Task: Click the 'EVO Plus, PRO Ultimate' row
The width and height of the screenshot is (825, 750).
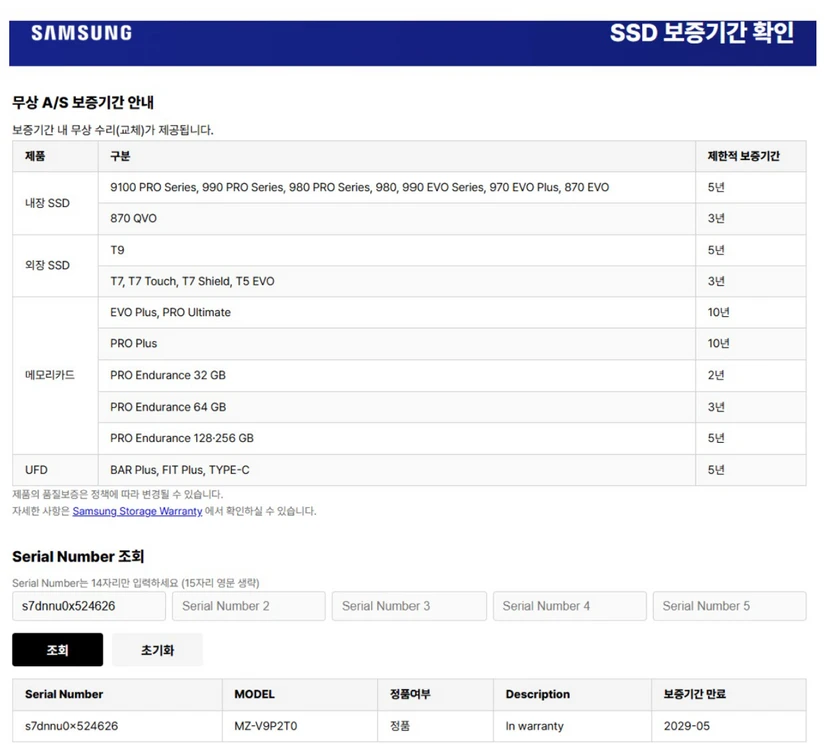Action: (x=397, y=312)
